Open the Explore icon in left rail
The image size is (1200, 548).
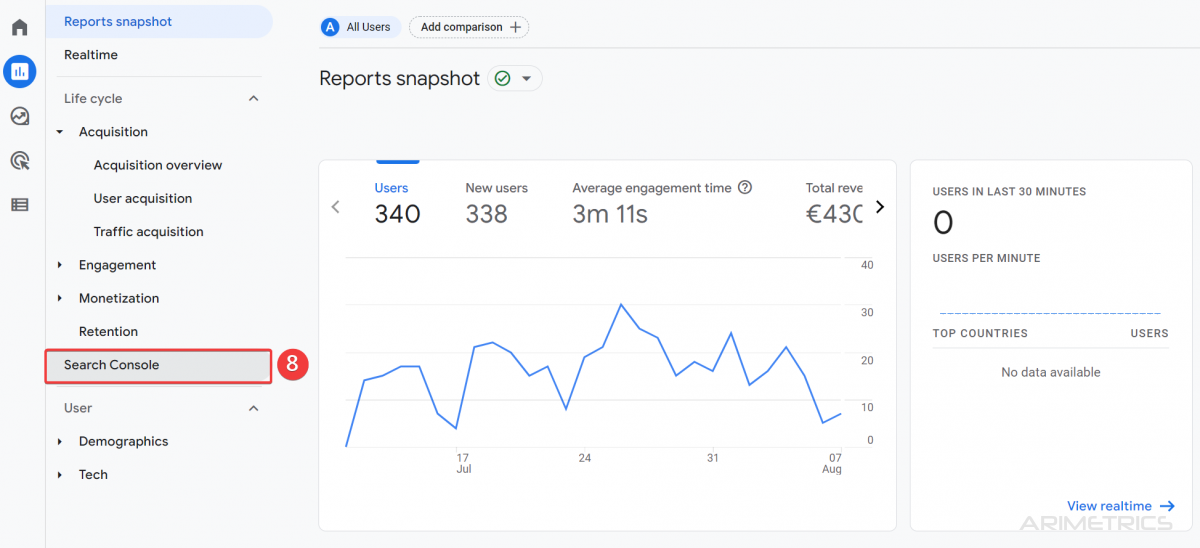[x=20, y=116]
